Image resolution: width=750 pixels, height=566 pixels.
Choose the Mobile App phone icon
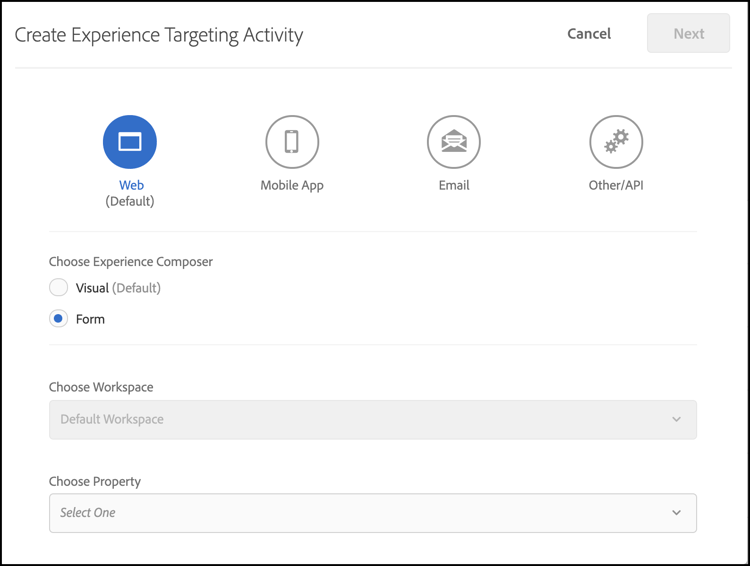(292, 141)
